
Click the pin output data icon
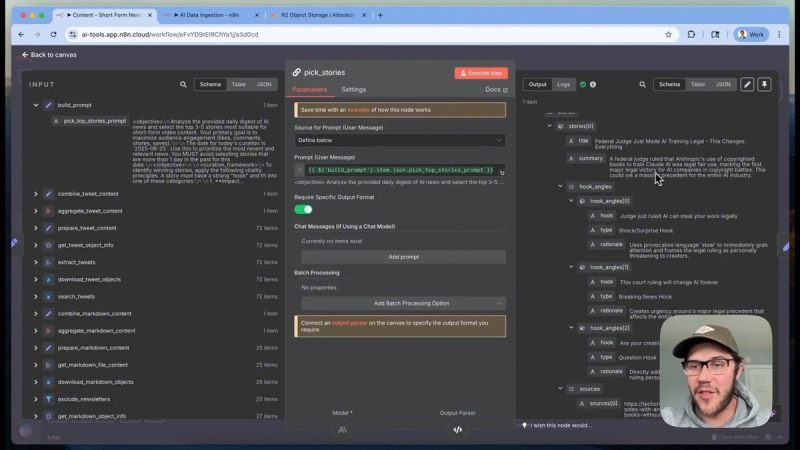point(764,84)
